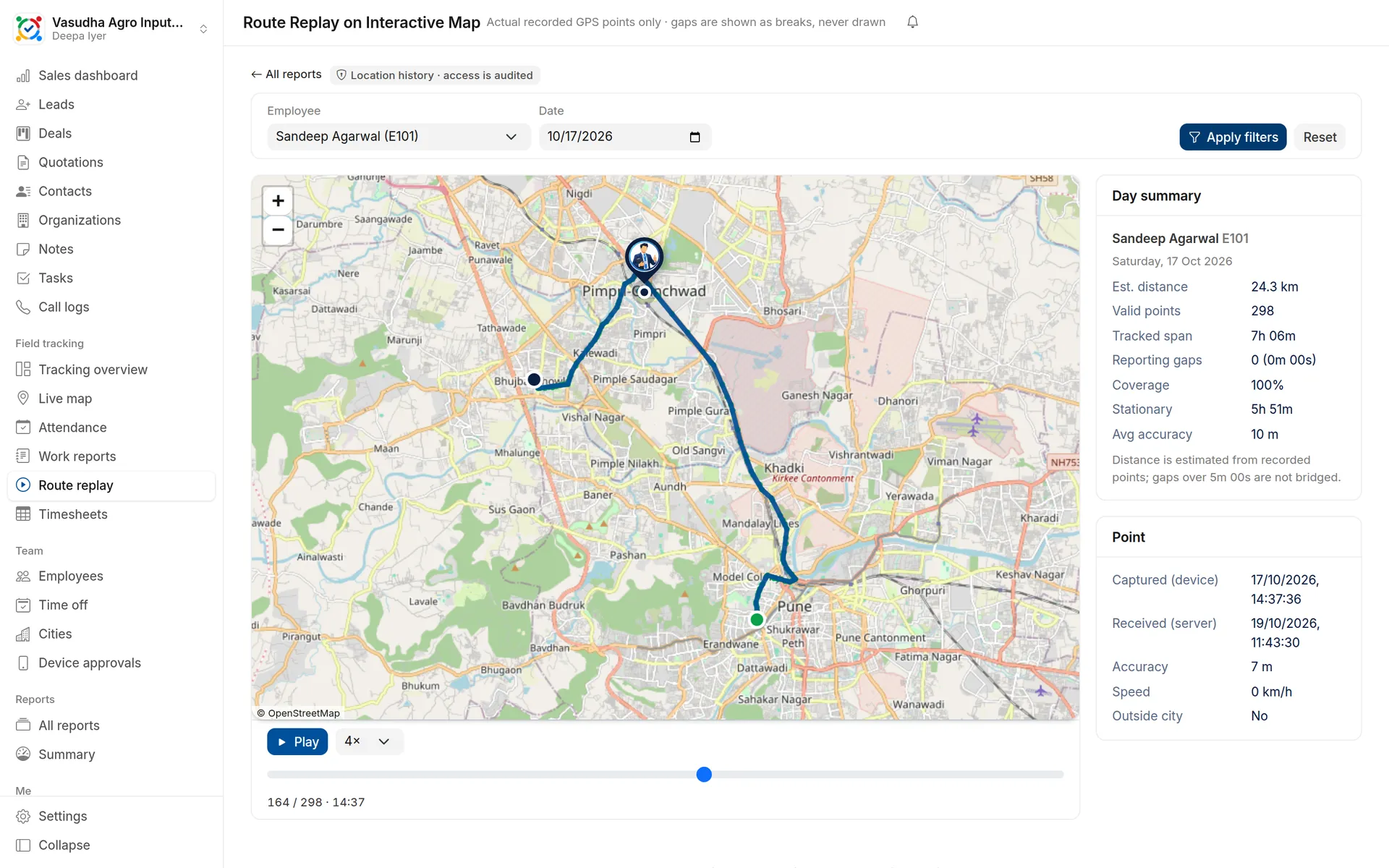Click the Tasks checkbox icon
This screenshot has width=1389, height=868.
click(23, 278)
